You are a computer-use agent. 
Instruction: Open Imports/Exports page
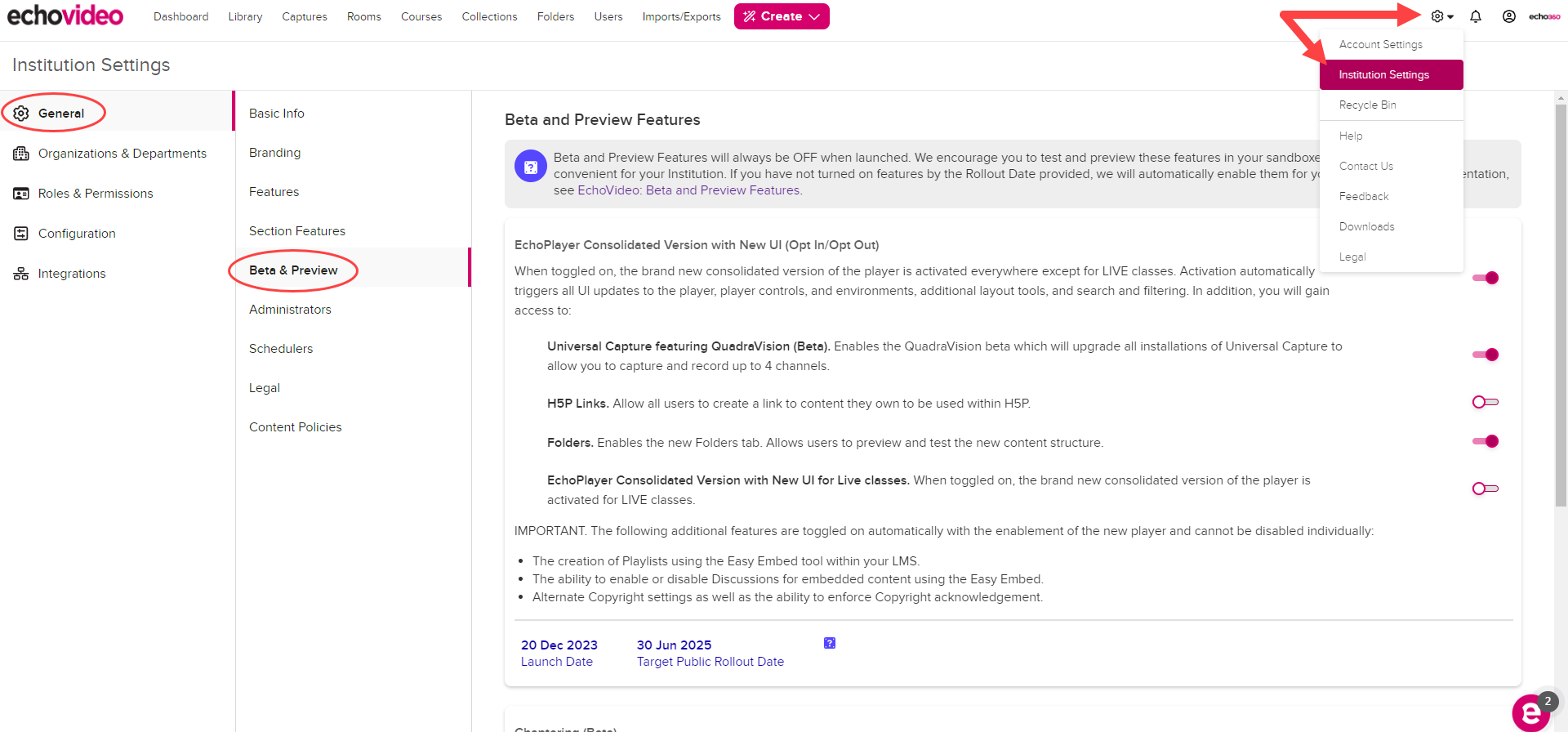click(681, 16)
